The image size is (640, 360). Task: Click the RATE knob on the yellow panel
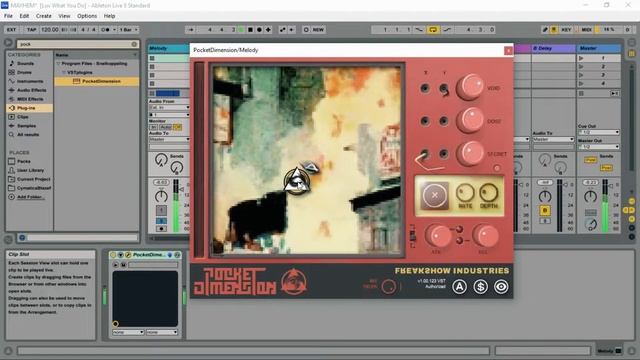[x=465, y=193]
